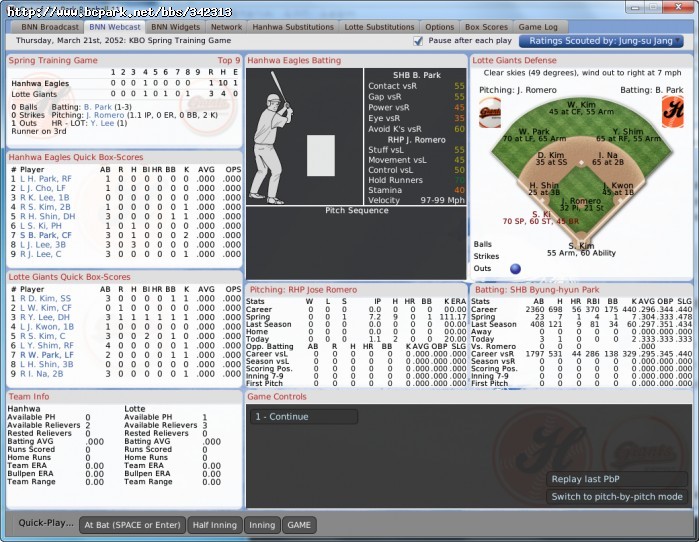Open J. Lee, C player link

(x=44, y=254)
